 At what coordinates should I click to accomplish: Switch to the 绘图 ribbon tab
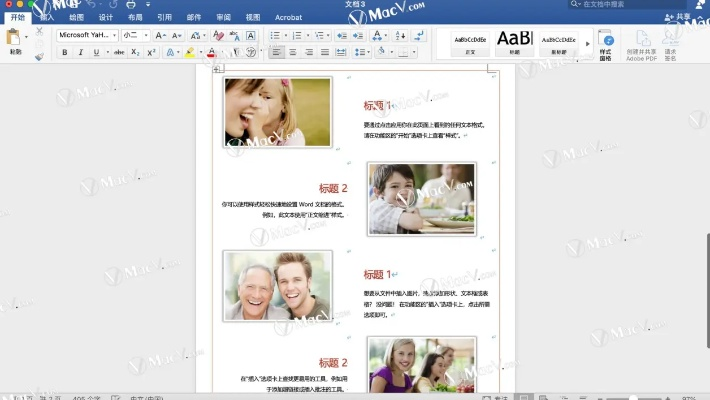[77, 17]
